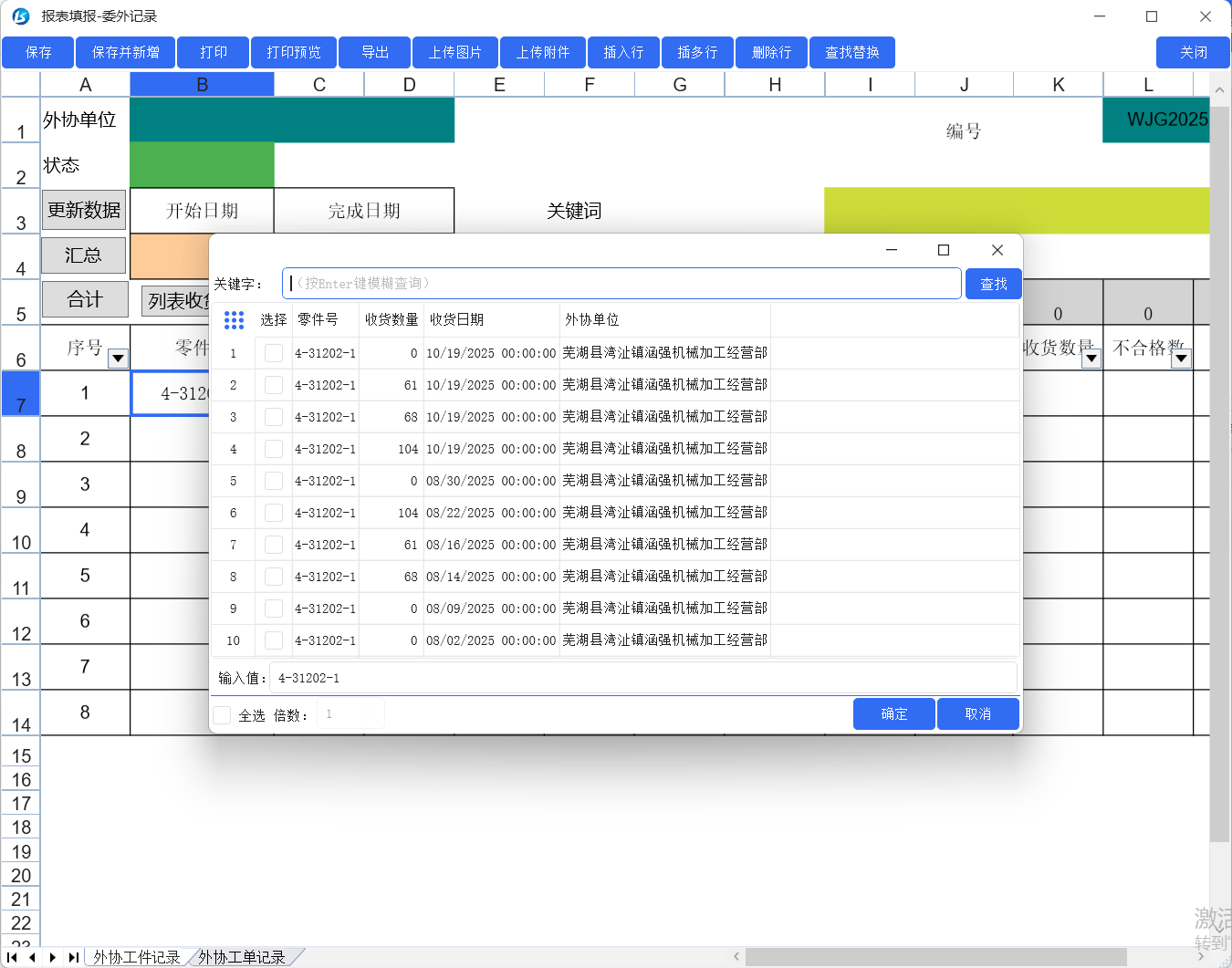Go to last sheet navigation arrow
The image size is (1232, 968).
73,957
